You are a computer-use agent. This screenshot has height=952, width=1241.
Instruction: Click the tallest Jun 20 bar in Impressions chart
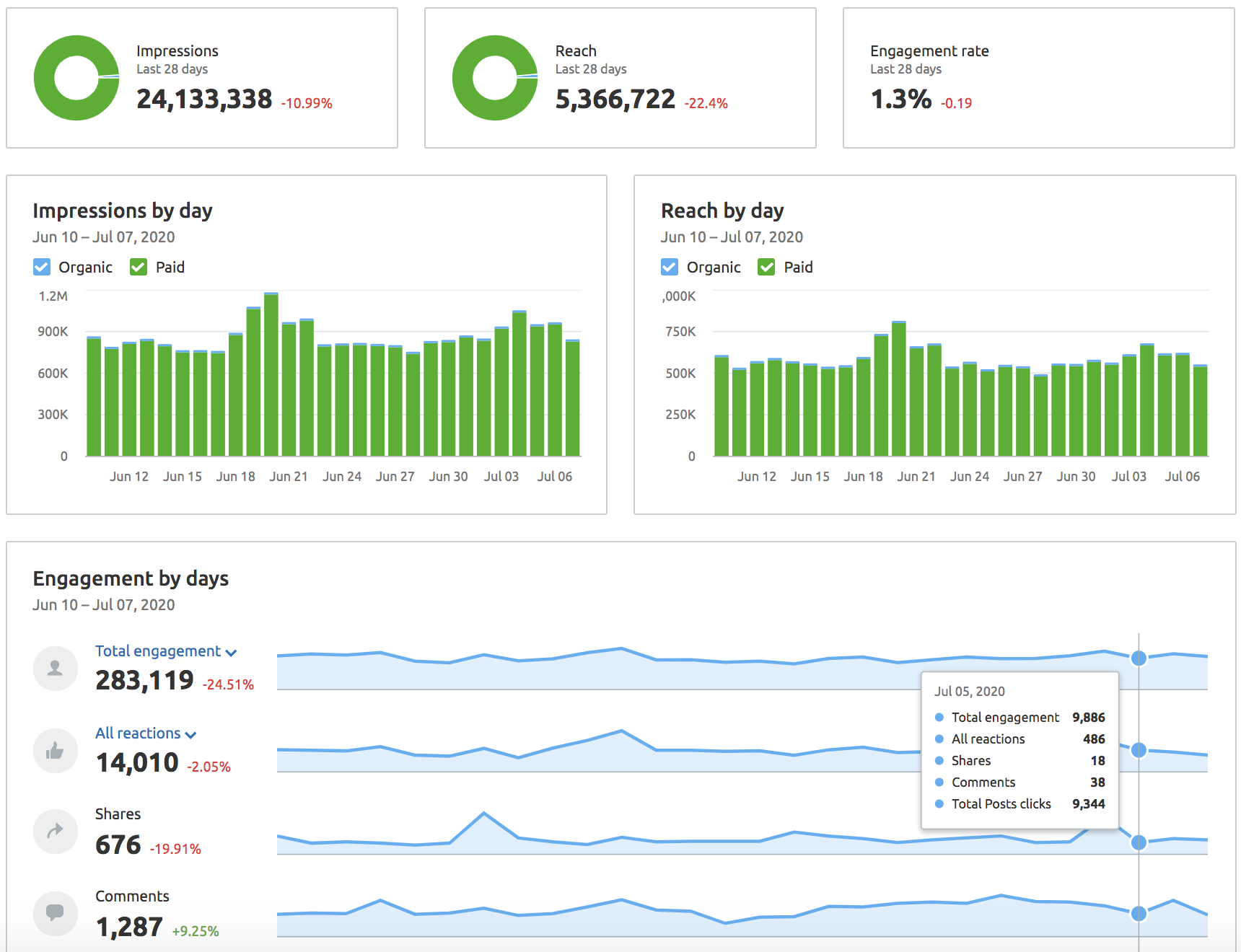coord(271,374)
